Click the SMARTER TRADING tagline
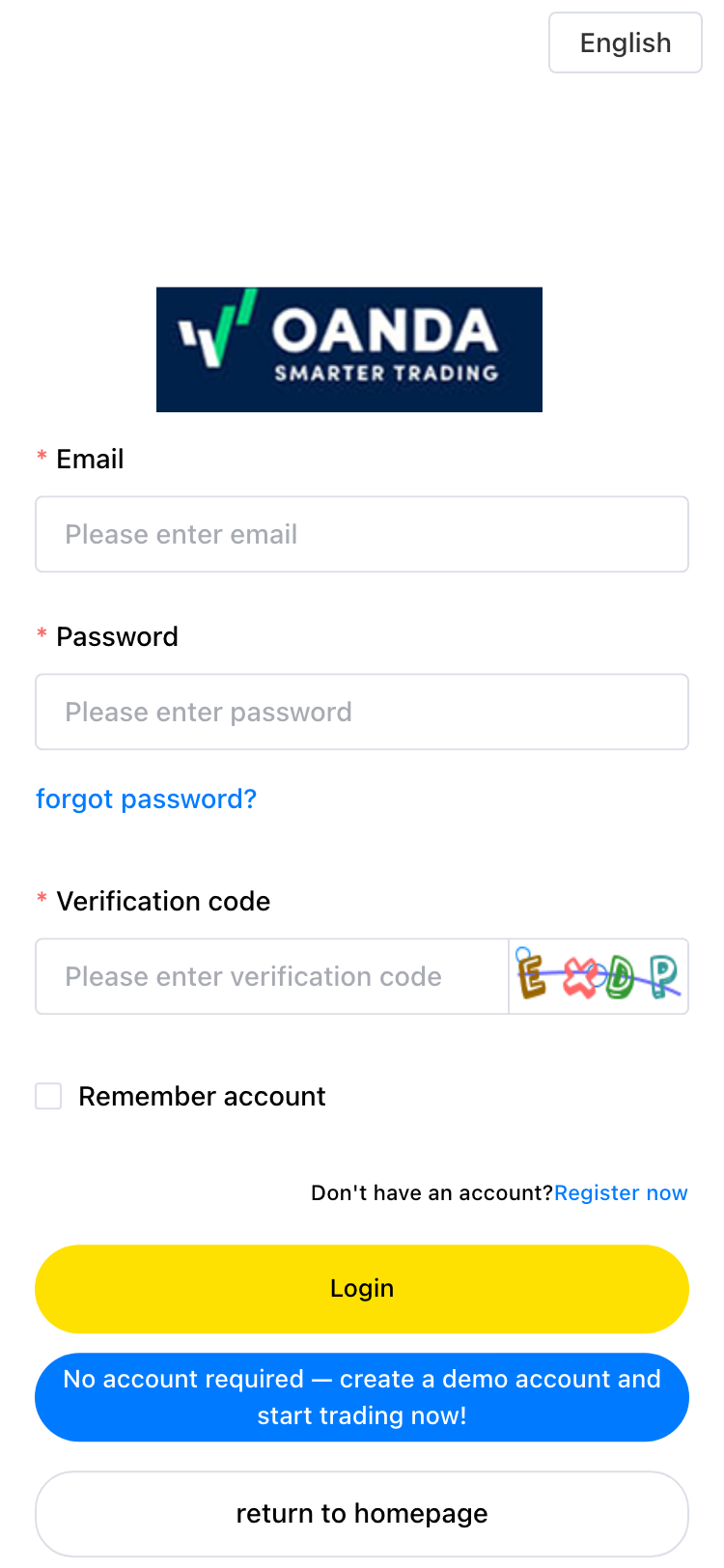The width and height of the screenshot is (724, 1568). pyautogui.click(x=386, y=374)
